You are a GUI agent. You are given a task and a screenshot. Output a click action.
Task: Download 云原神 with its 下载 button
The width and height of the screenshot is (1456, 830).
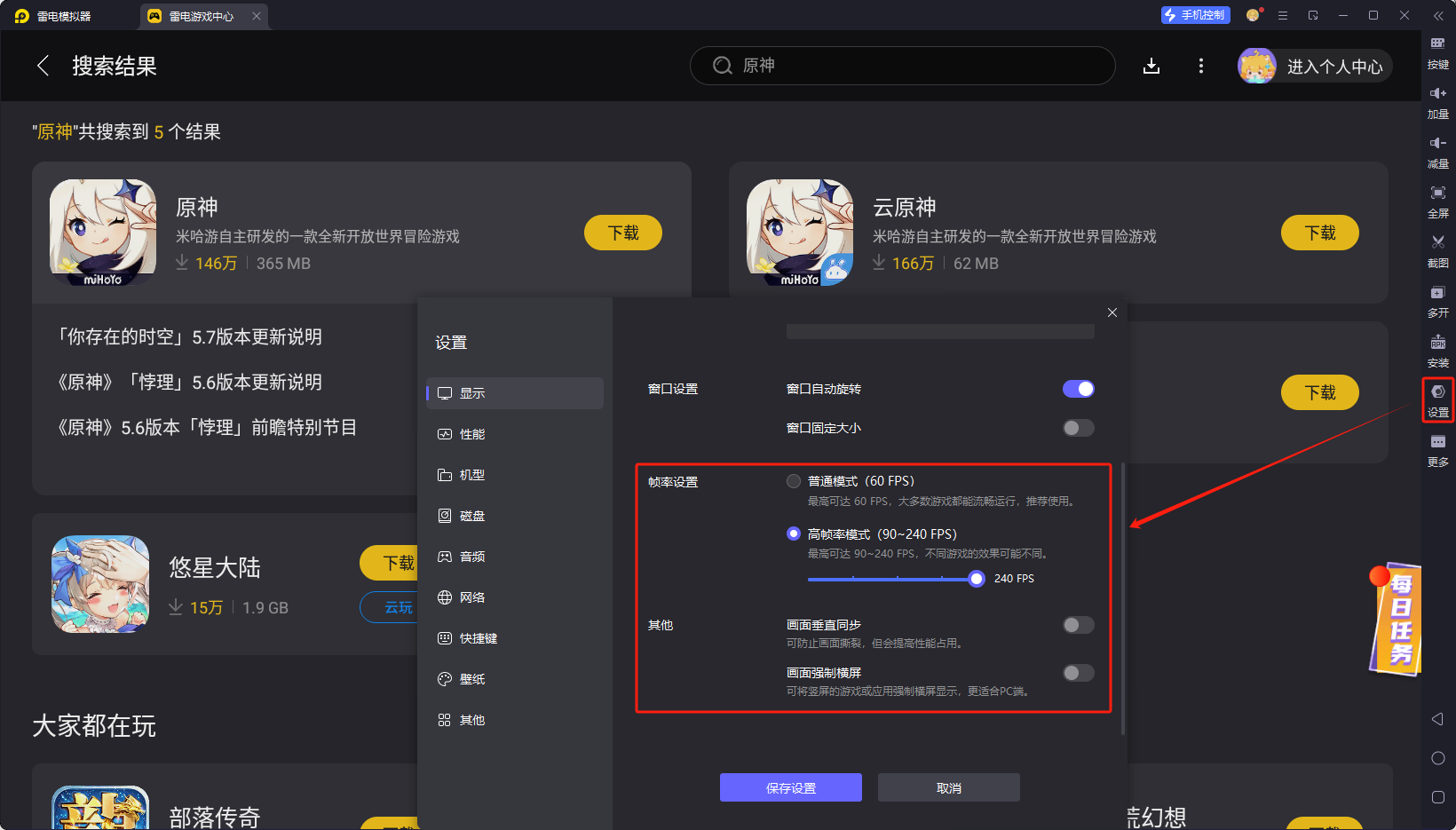1320,233
